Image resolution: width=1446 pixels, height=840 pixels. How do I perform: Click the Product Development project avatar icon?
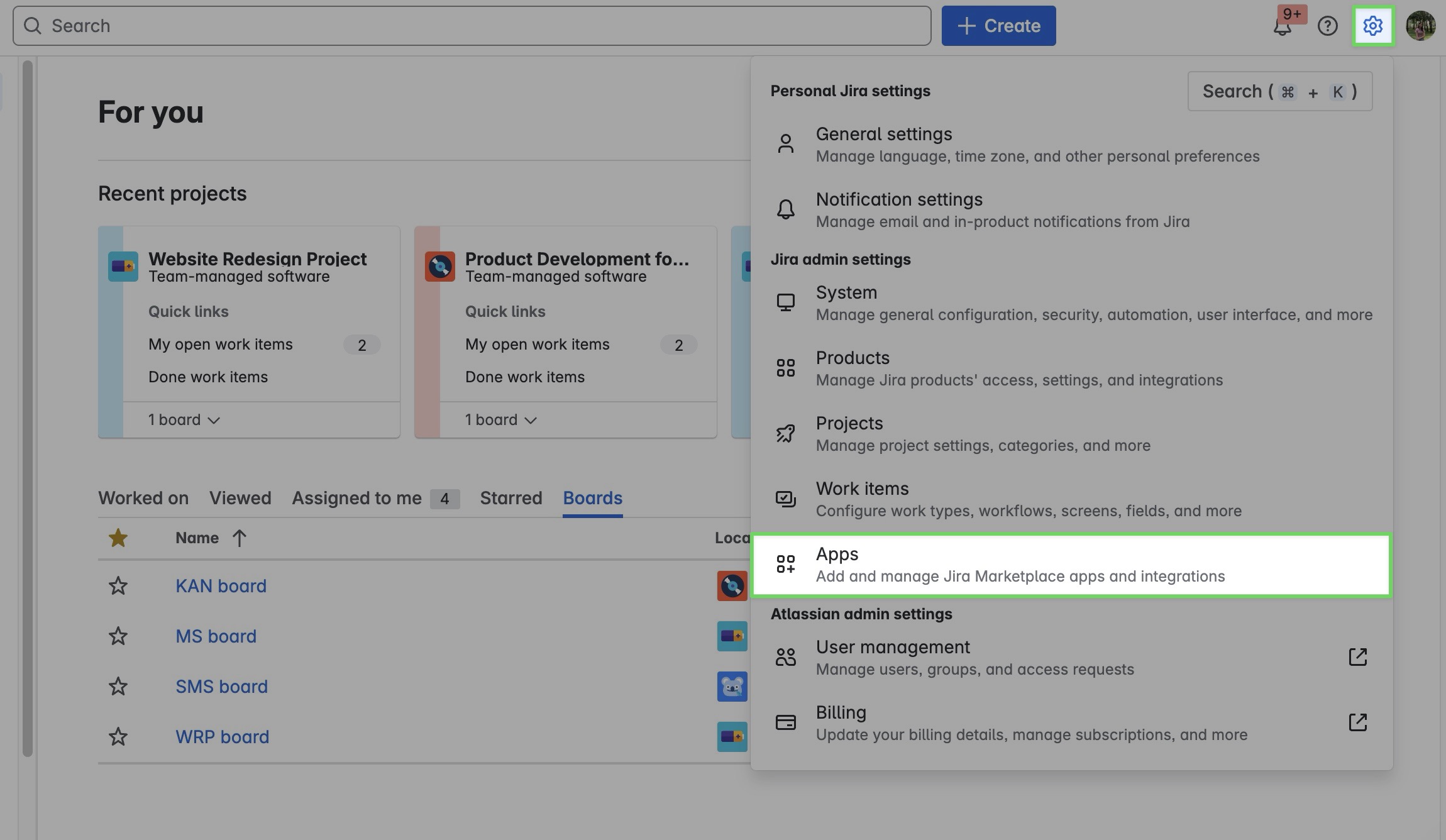click(x=440, y=267)
